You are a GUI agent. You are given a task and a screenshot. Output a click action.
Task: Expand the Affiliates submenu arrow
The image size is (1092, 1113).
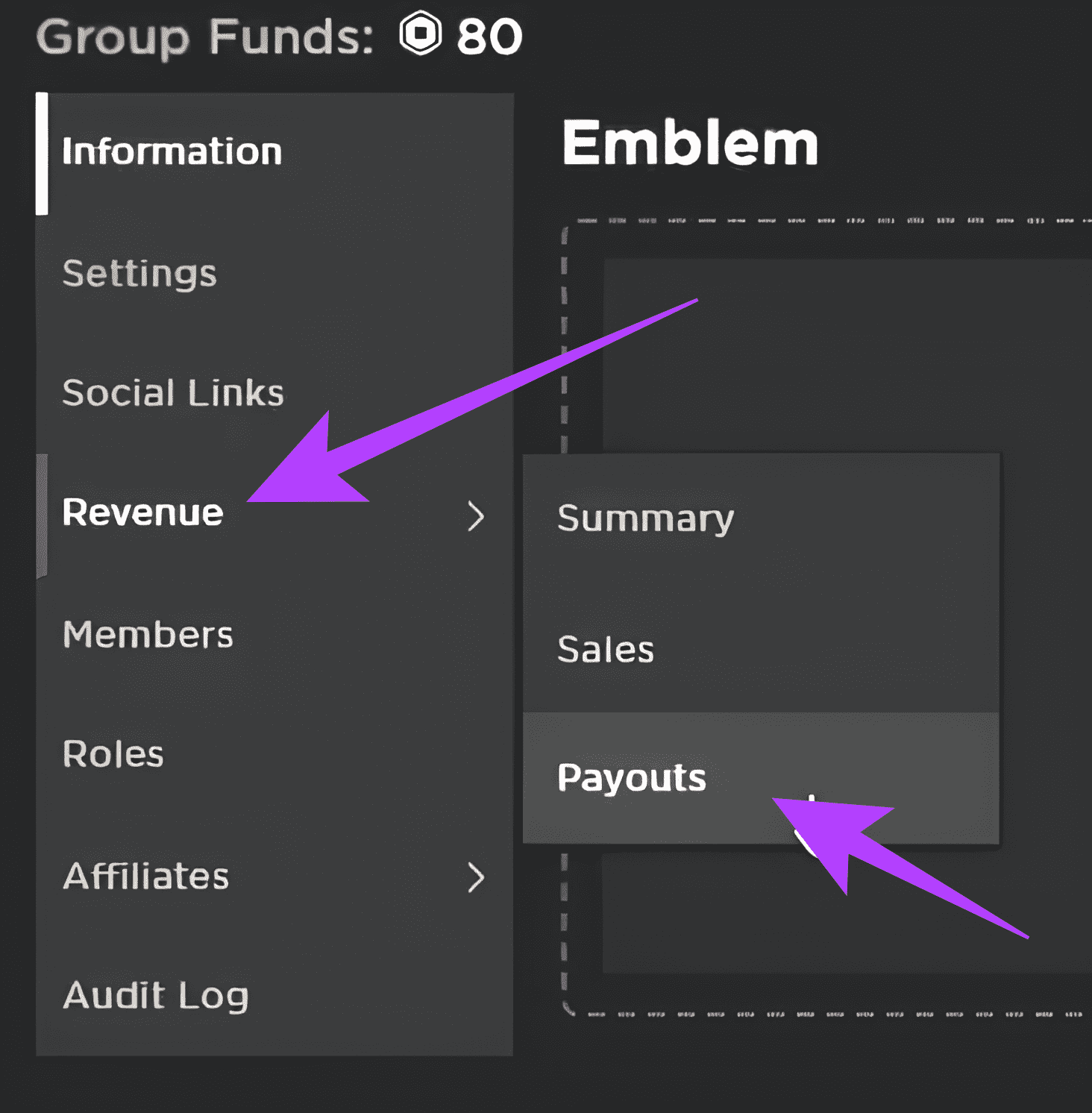[x=475, y=877]
